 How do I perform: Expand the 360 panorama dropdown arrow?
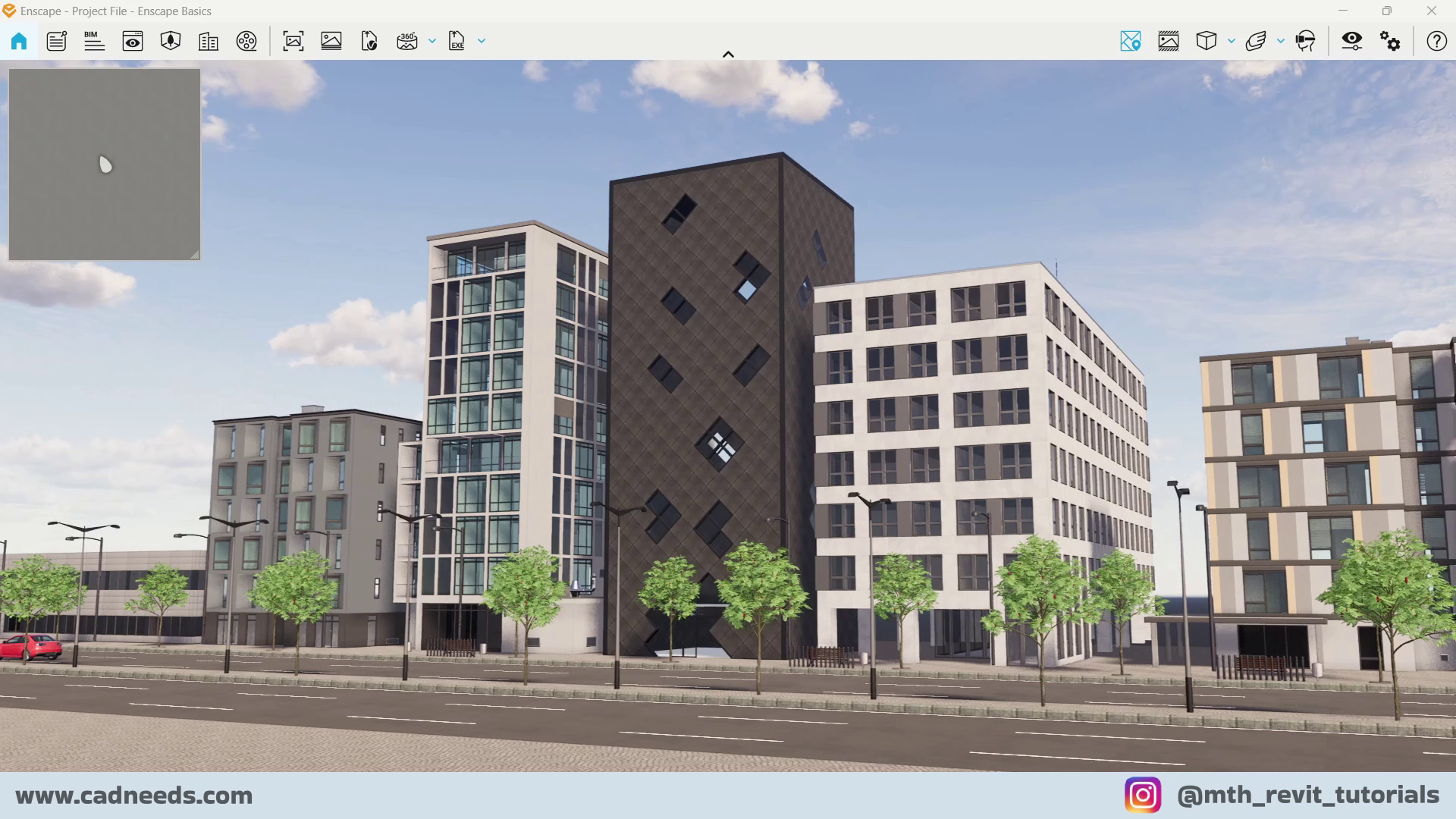[432, 41]
